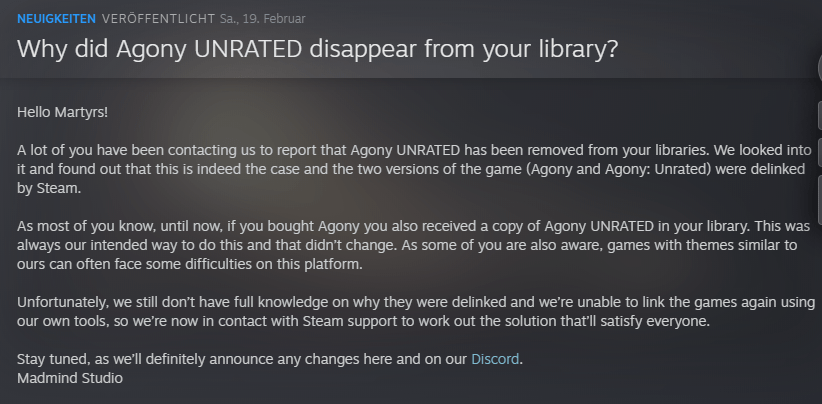The width and height of the screenshot is (822, 404).
Task: Click the round button at top right edge
Action: 819,68
